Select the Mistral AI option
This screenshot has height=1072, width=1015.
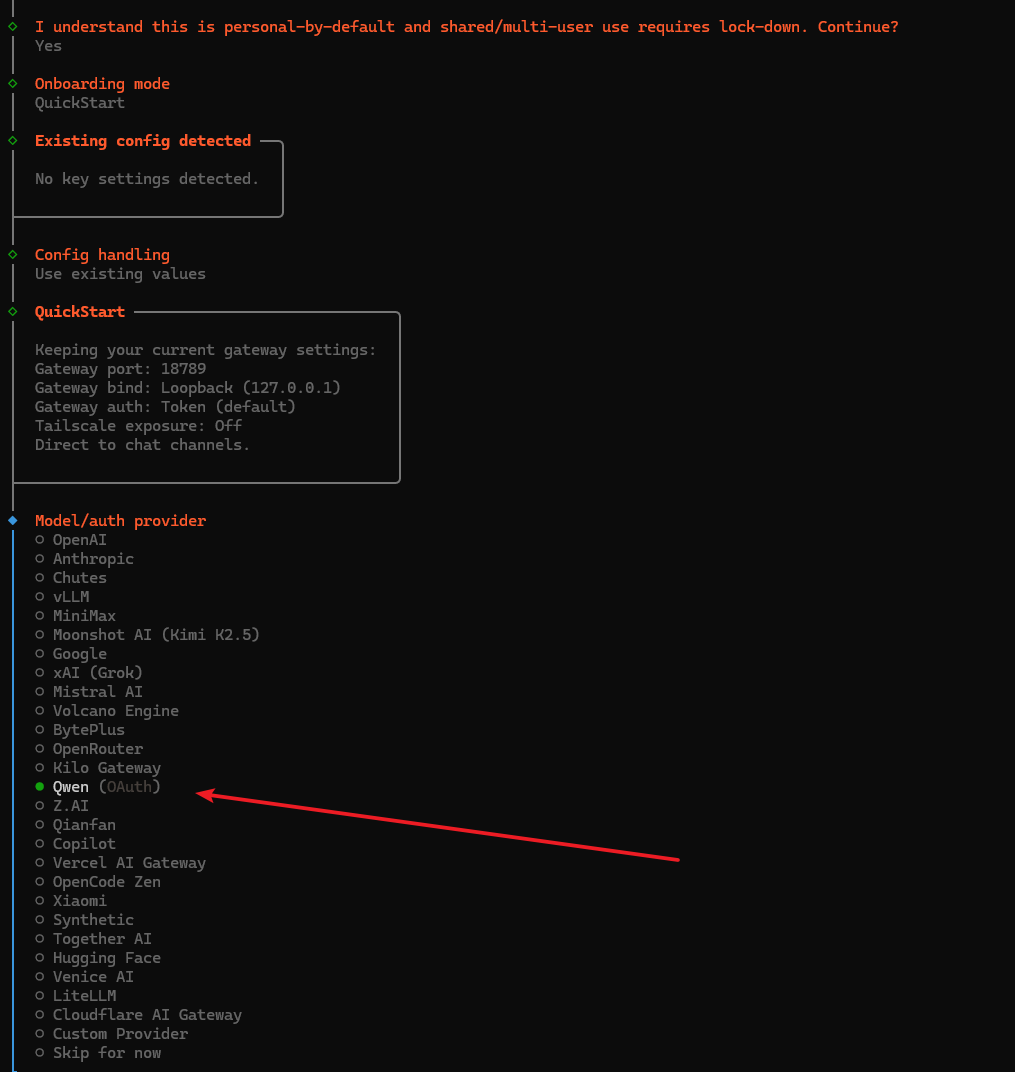click(x=89, y=692)
